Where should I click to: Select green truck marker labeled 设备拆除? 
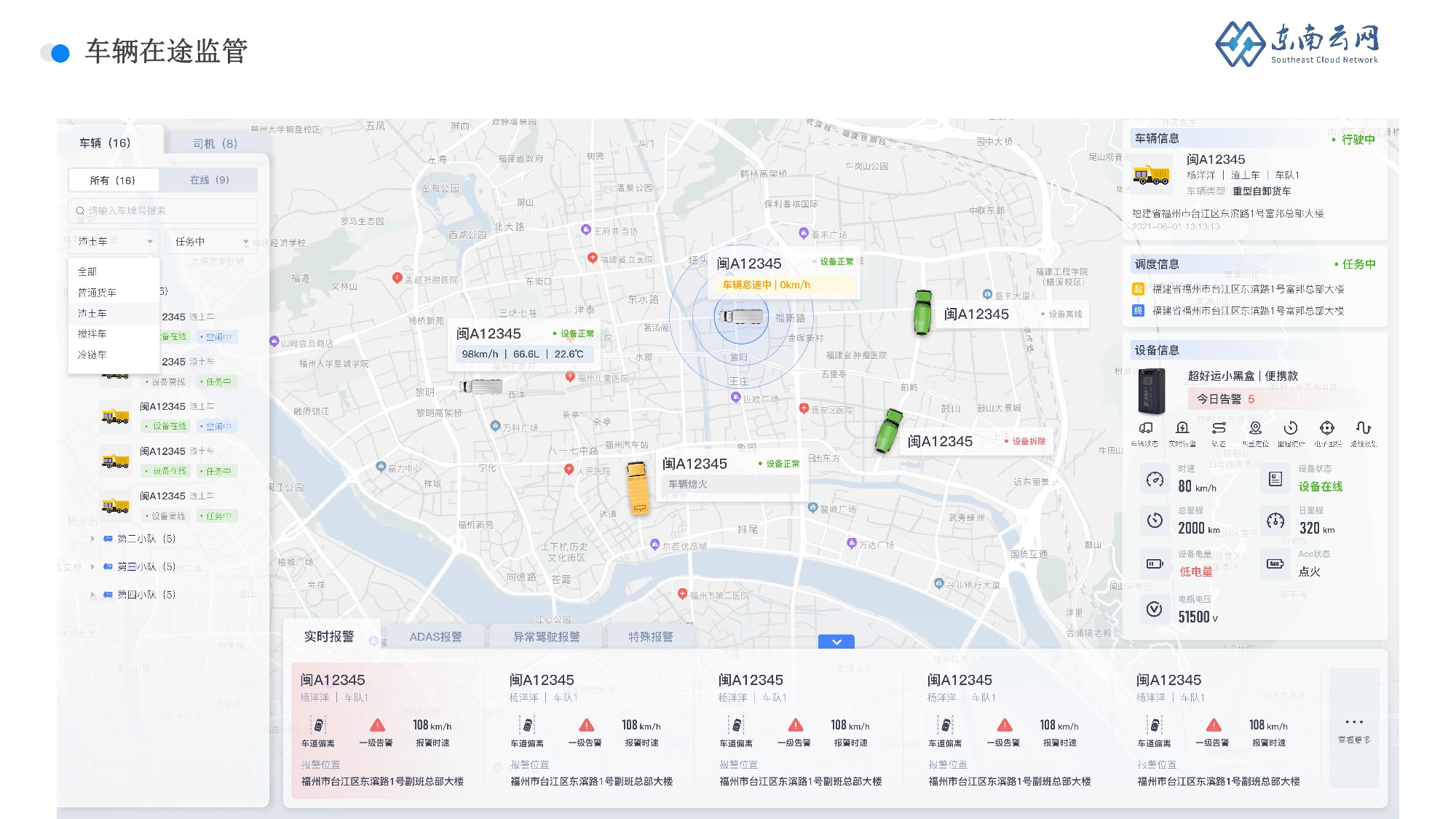click(x=888, y=431)
